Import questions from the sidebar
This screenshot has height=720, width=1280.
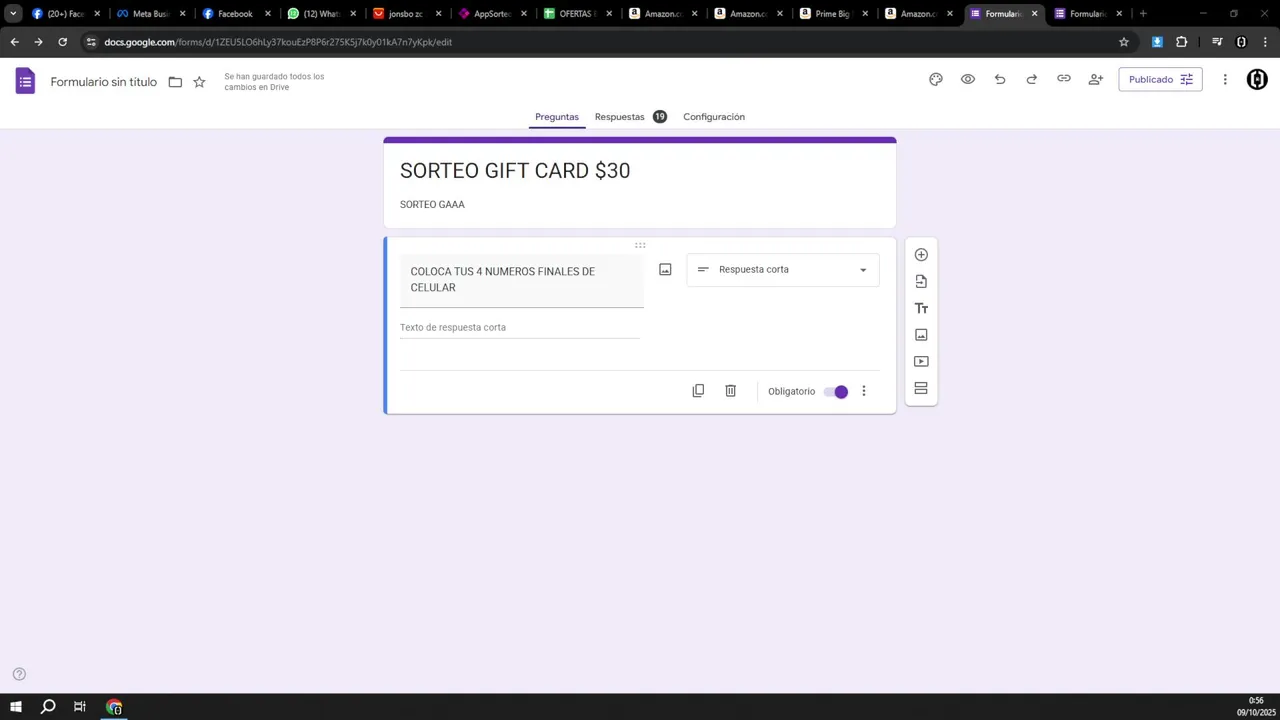[921, 282]
